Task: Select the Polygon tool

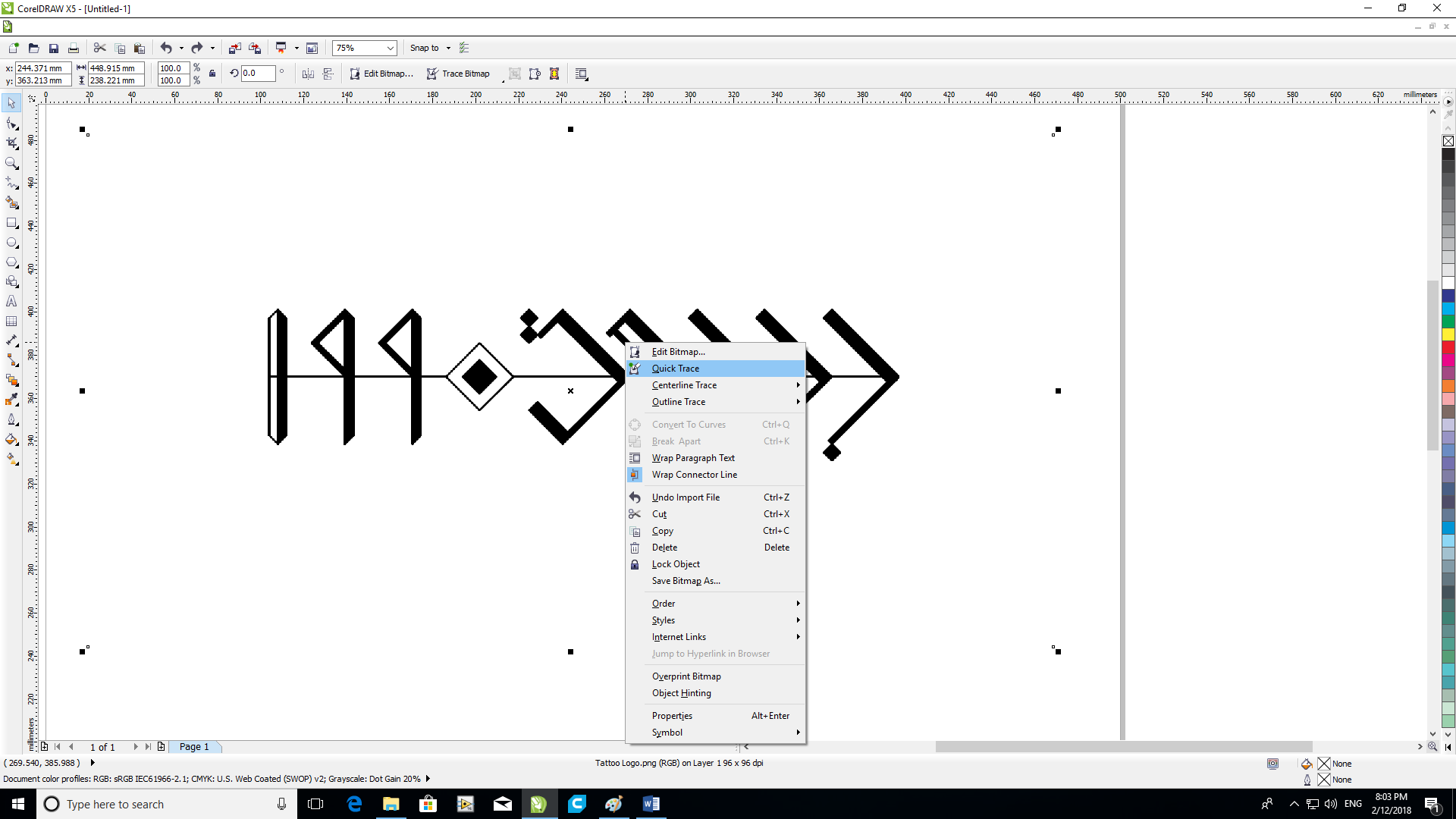Action: [x=11, y=262]
